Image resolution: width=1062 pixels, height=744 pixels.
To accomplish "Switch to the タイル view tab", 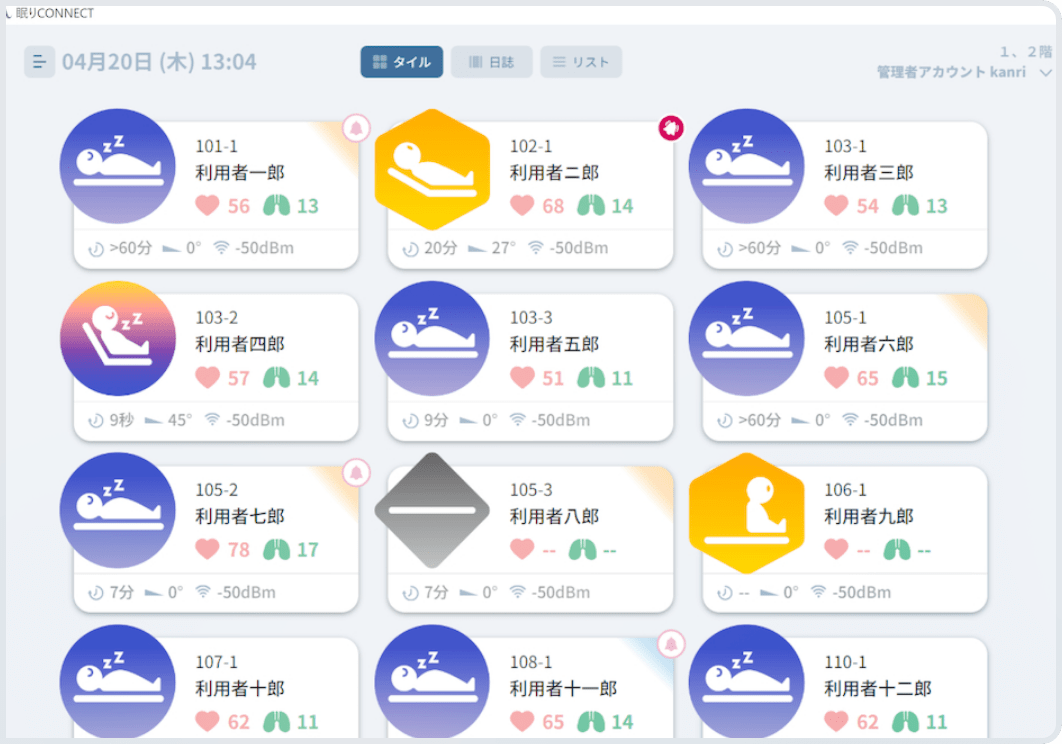I will pos(402,62).
